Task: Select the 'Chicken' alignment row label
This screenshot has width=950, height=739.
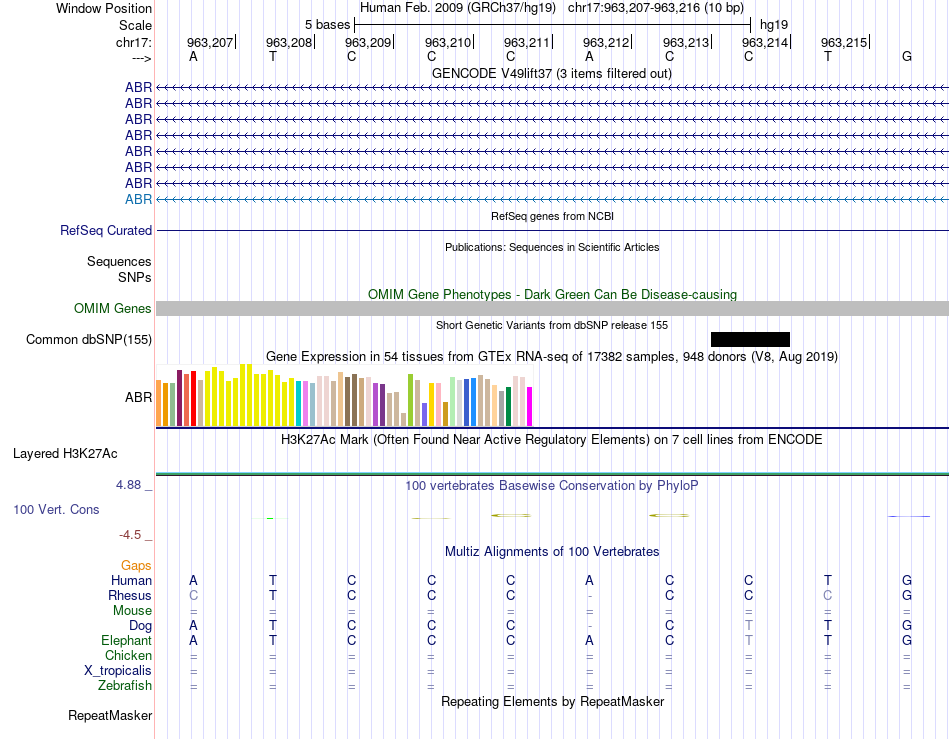Action: pyautogui.click(x=128, y=655)
